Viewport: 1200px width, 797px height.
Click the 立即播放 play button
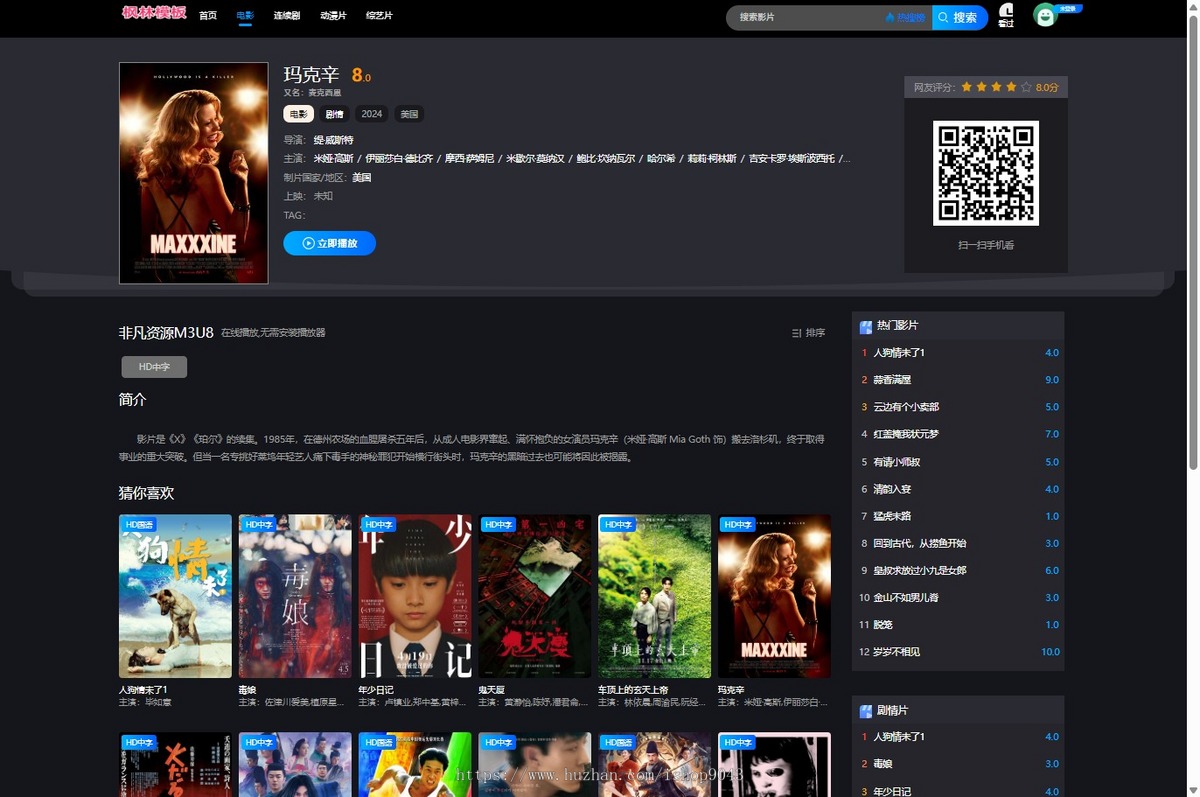329,243
